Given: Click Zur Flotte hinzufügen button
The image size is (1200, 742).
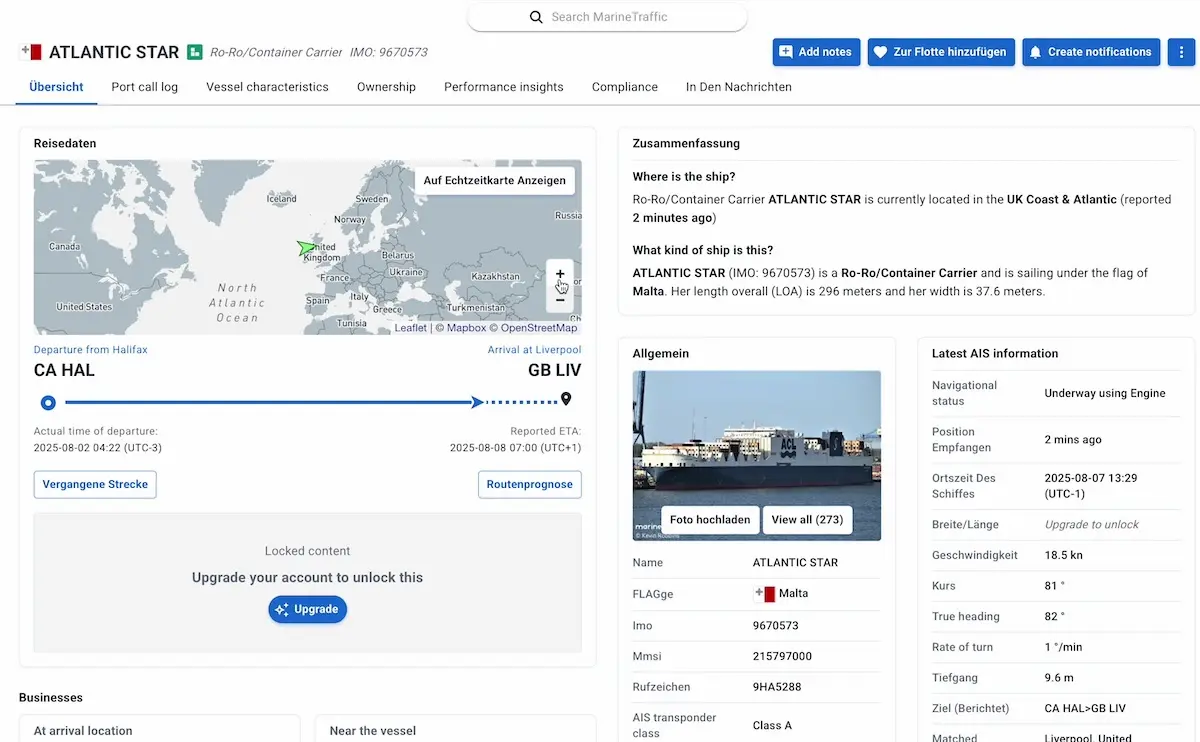Looking at the screenshot, I should [x=941, y=52].
